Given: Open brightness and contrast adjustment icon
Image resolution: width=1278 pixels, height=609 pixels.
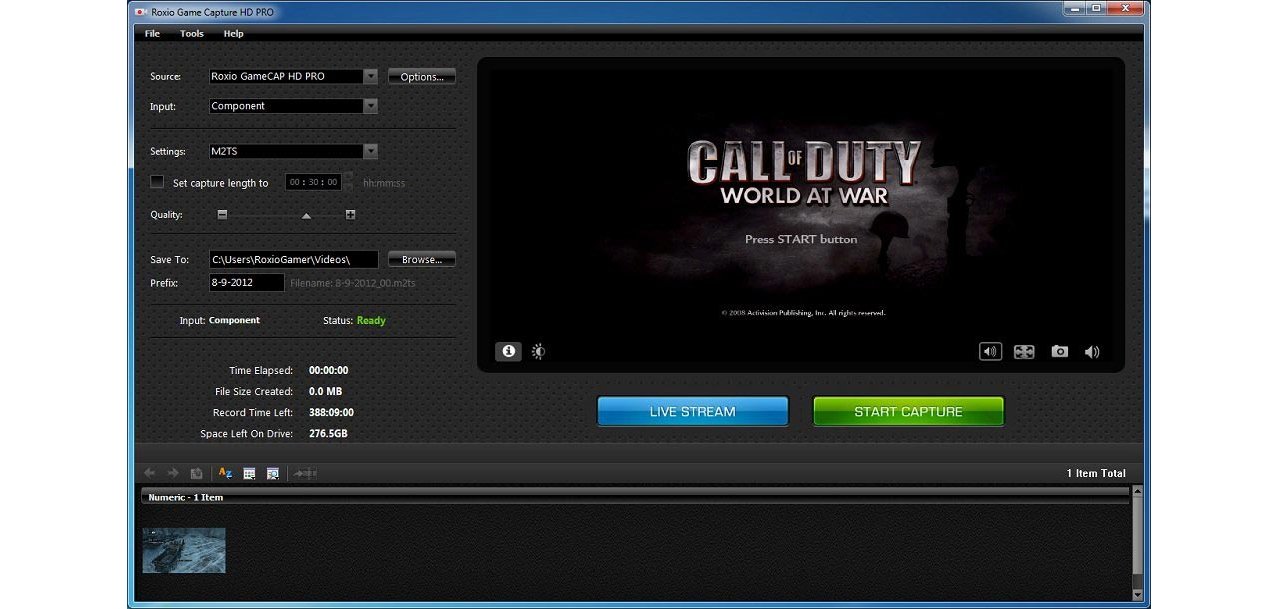Looking at the screenshot, I should 539,351.
